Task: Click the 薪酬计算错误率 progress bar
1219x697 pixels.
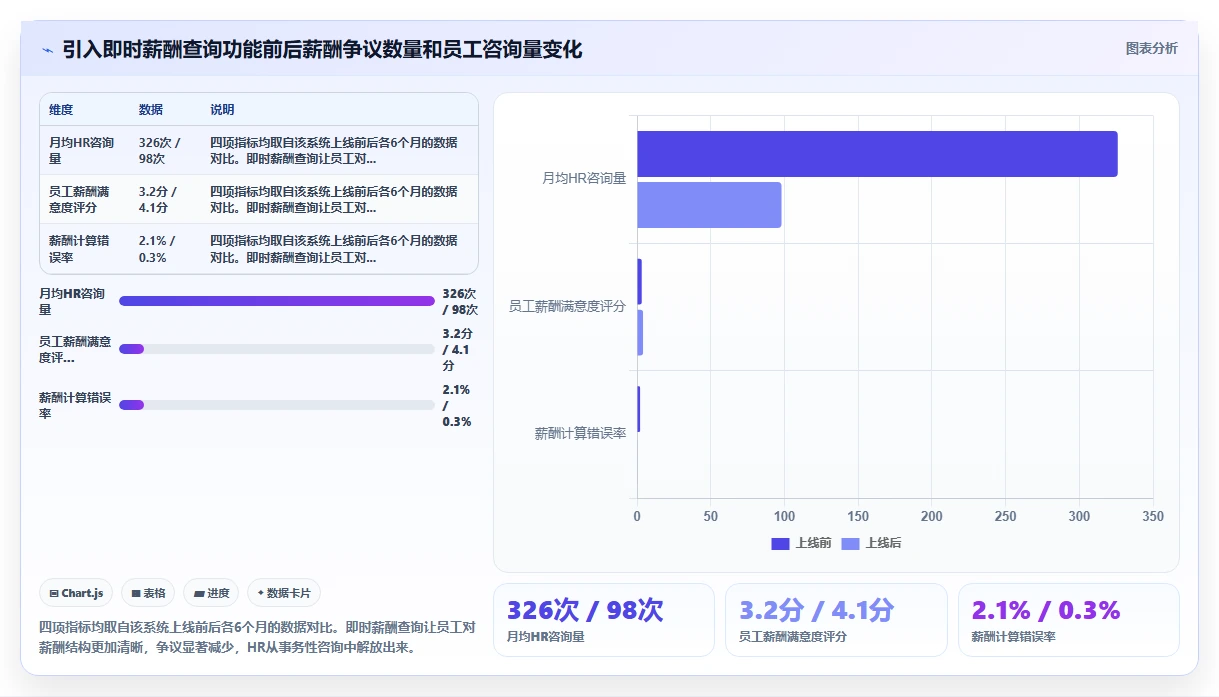Action: pos(277,405)
